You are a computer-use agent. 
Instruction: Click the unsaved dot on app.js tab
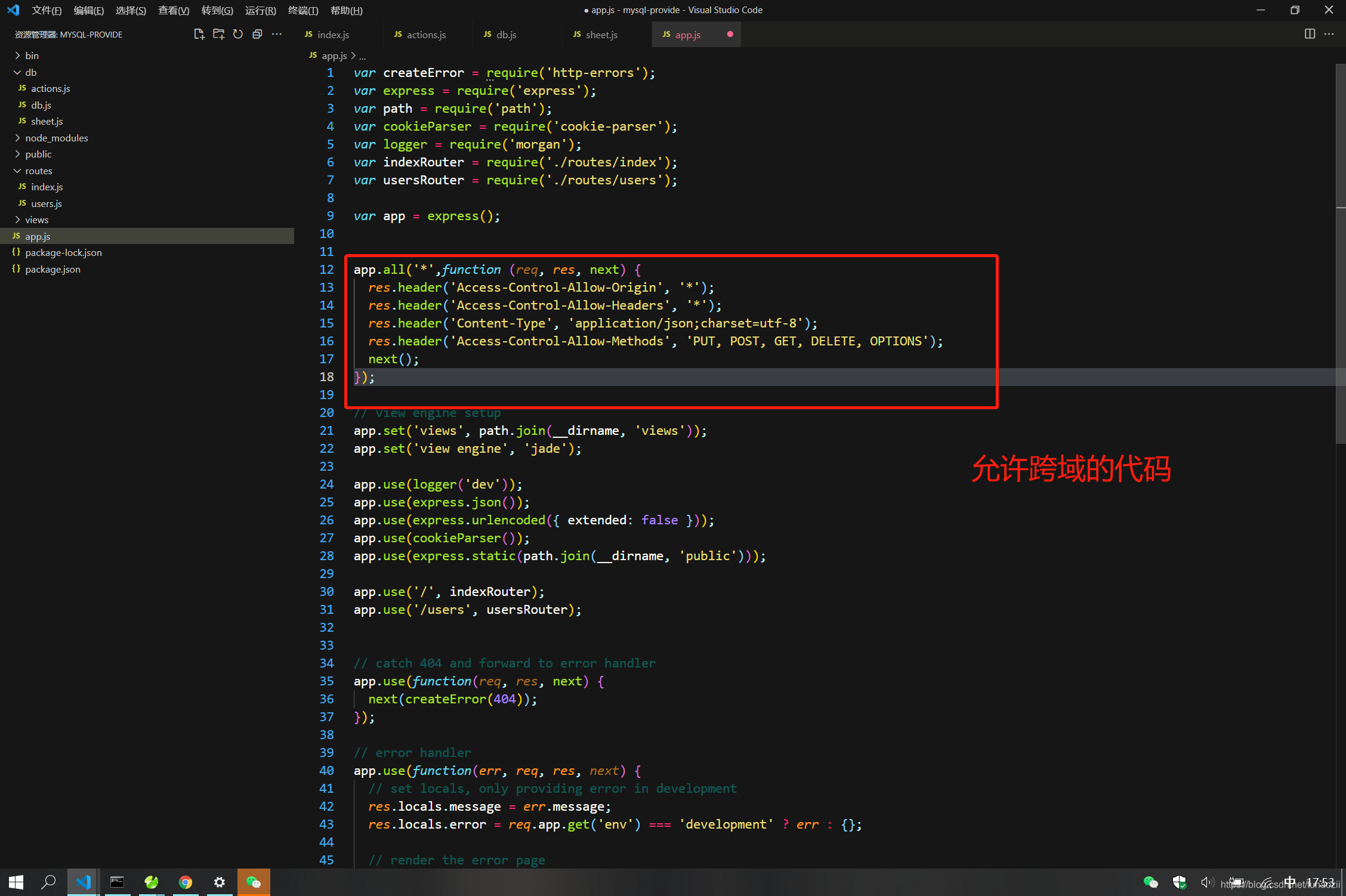(x=730, y=34)
